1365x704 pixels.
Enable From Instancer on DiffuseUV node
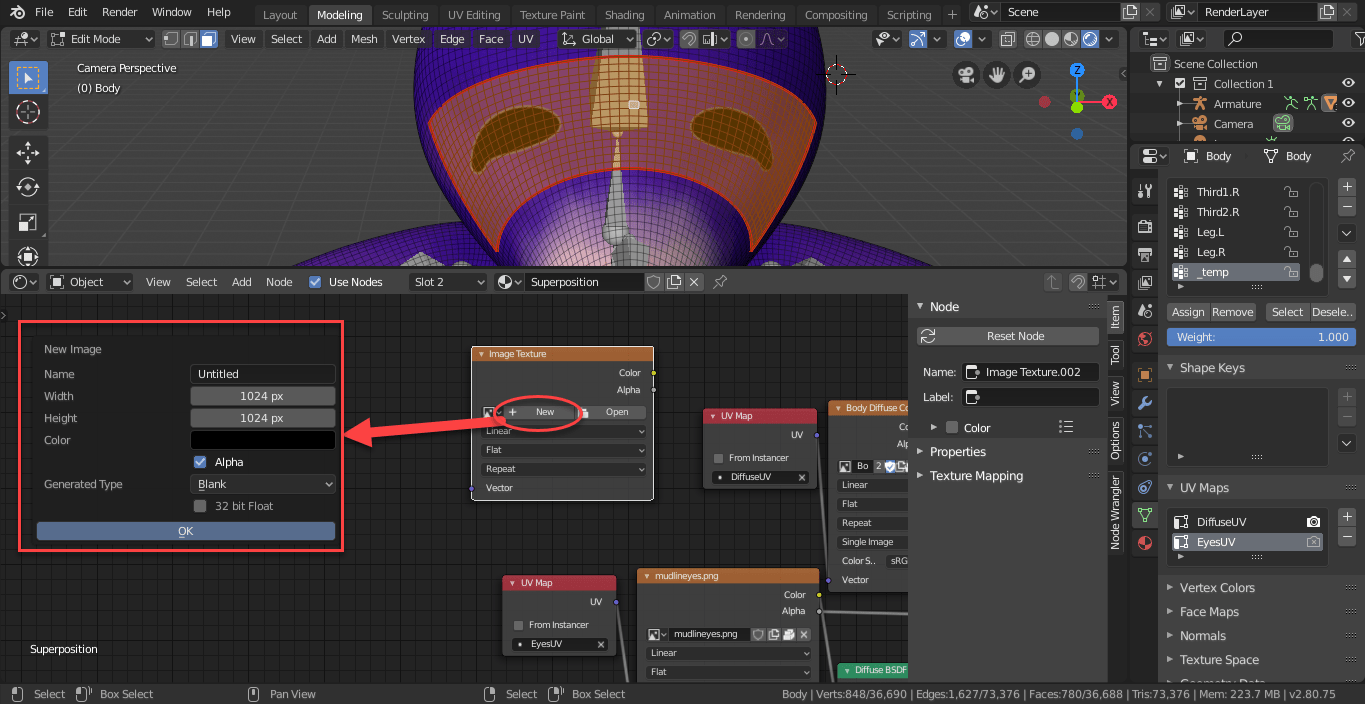point(718,458)
